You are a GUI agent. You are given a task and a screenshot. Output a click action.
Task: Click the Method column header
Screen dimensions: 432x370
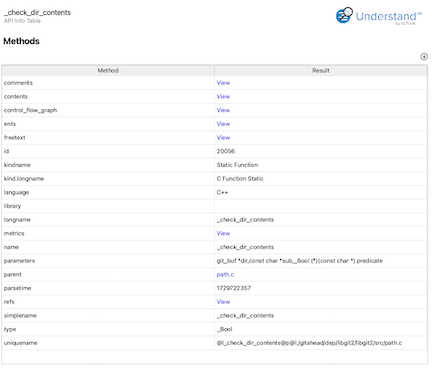(108, 71)
